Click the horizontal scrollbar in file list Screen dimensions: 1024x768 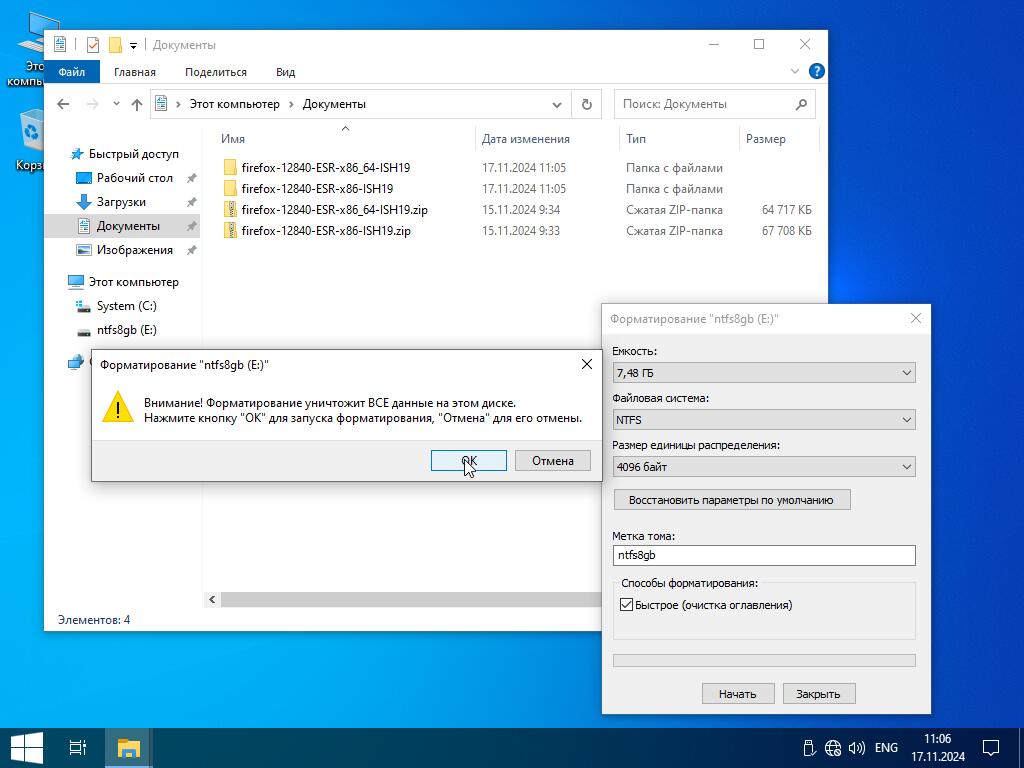400,600
